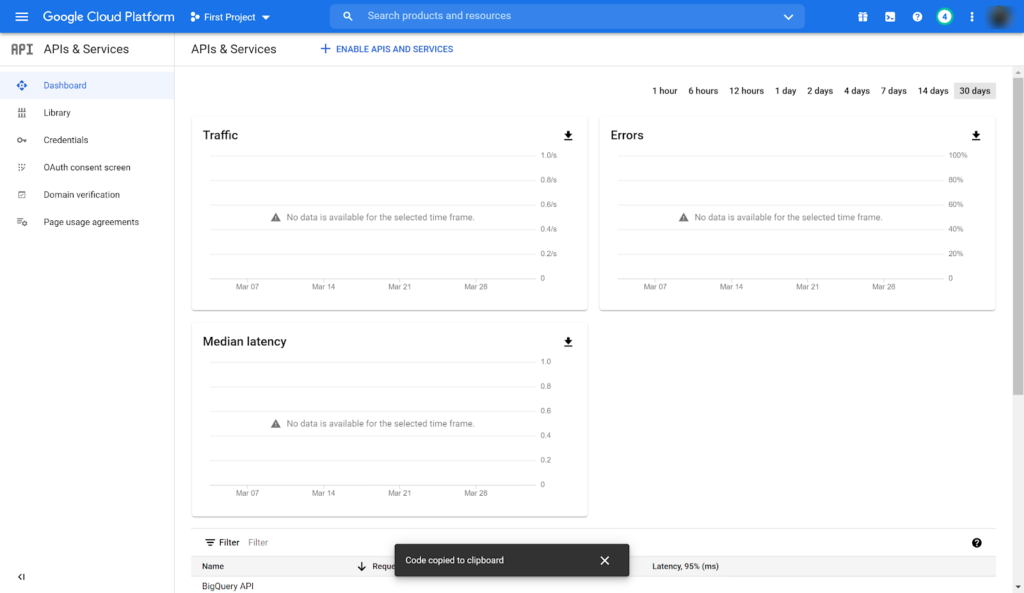Sort by Latency, 95% (ms) column
Screen dimensions: 1024x593
point(685,566)
